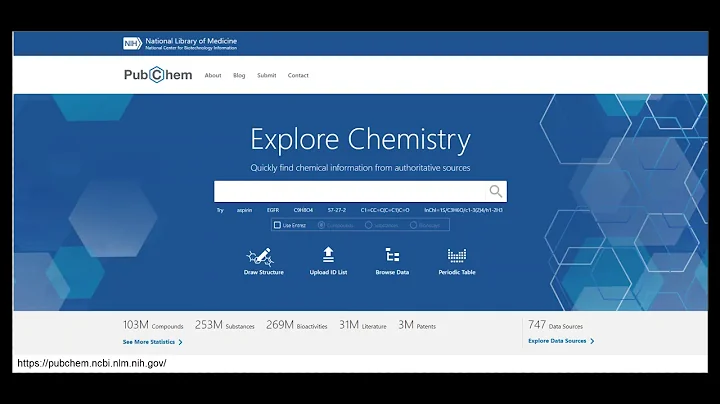Click the 3M Patents statistic
Image resolution: width=720 pixels, height=404 pixels.
[417, 325]
